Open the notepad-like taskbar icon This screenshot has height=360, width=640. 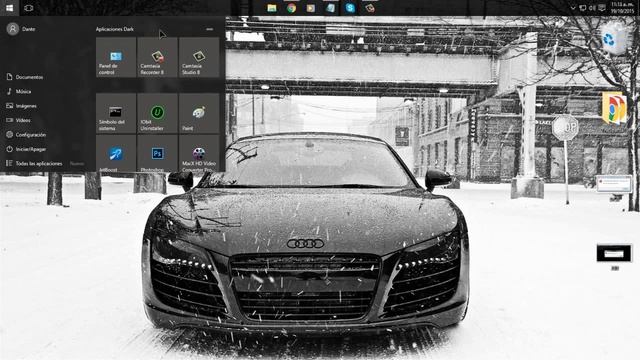[x=331, y=8]
